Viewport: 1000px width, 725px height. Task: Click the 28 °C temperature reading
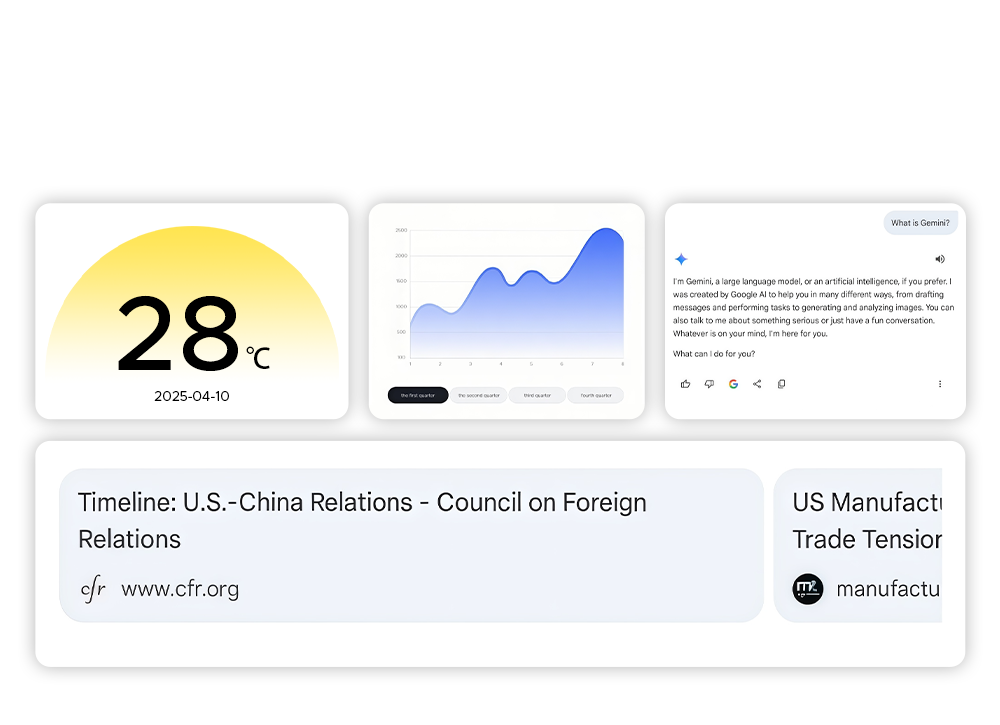[x=180, y=335]
